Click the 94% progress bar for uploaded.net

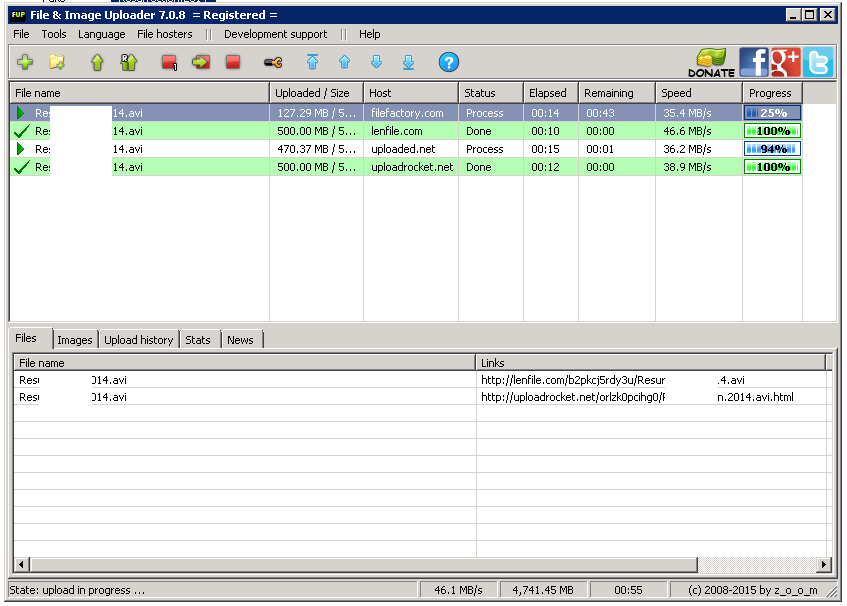click(772, 149)
